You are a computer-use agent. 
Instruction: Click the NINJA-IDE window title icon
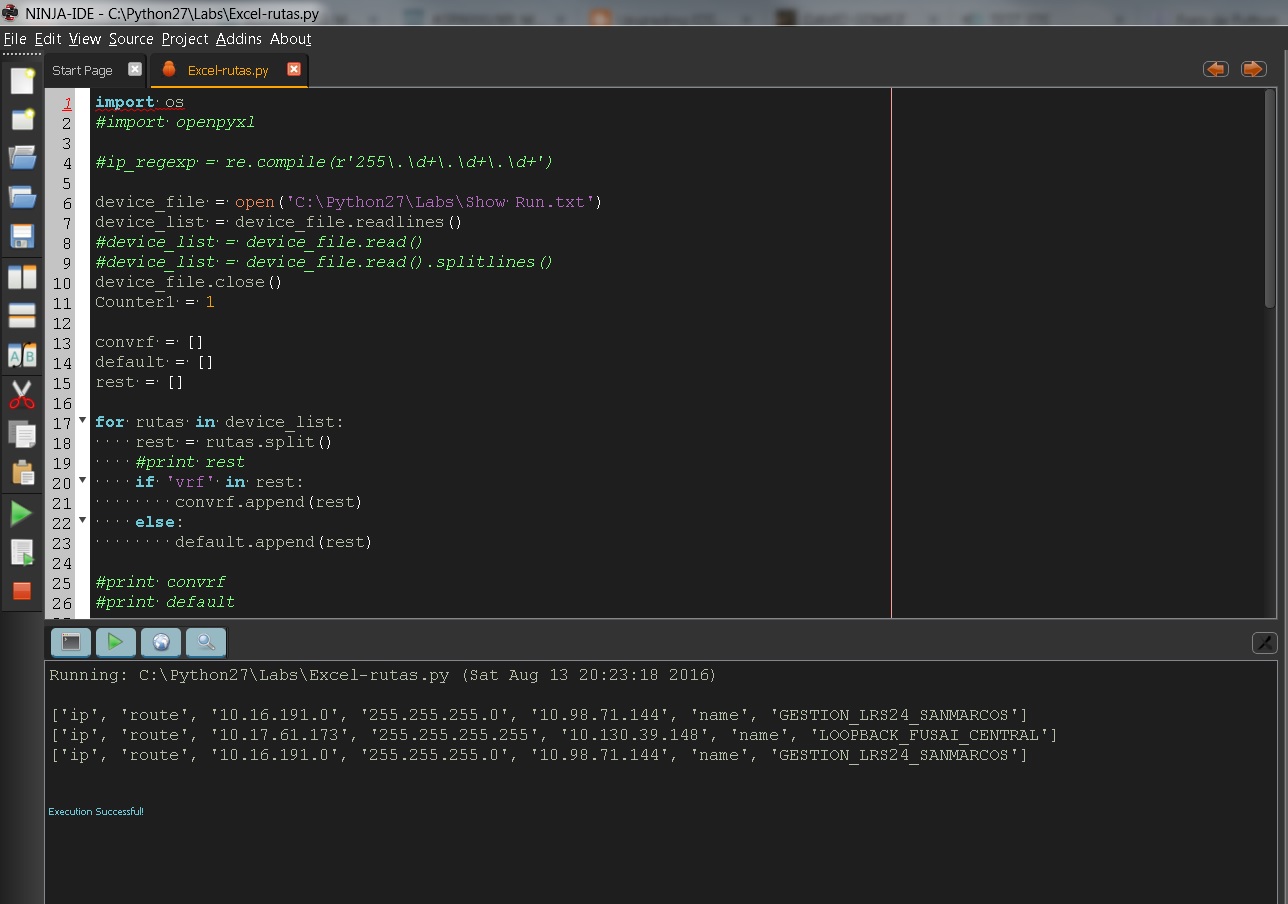10,12
